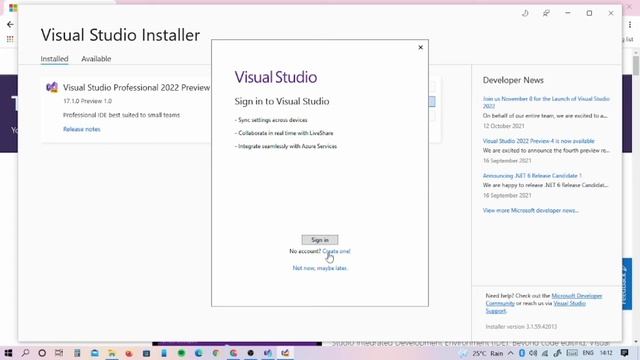The width and height of the screenshot is (640, 360).
Task: Open the notification center icon
Action: point(624,353)
